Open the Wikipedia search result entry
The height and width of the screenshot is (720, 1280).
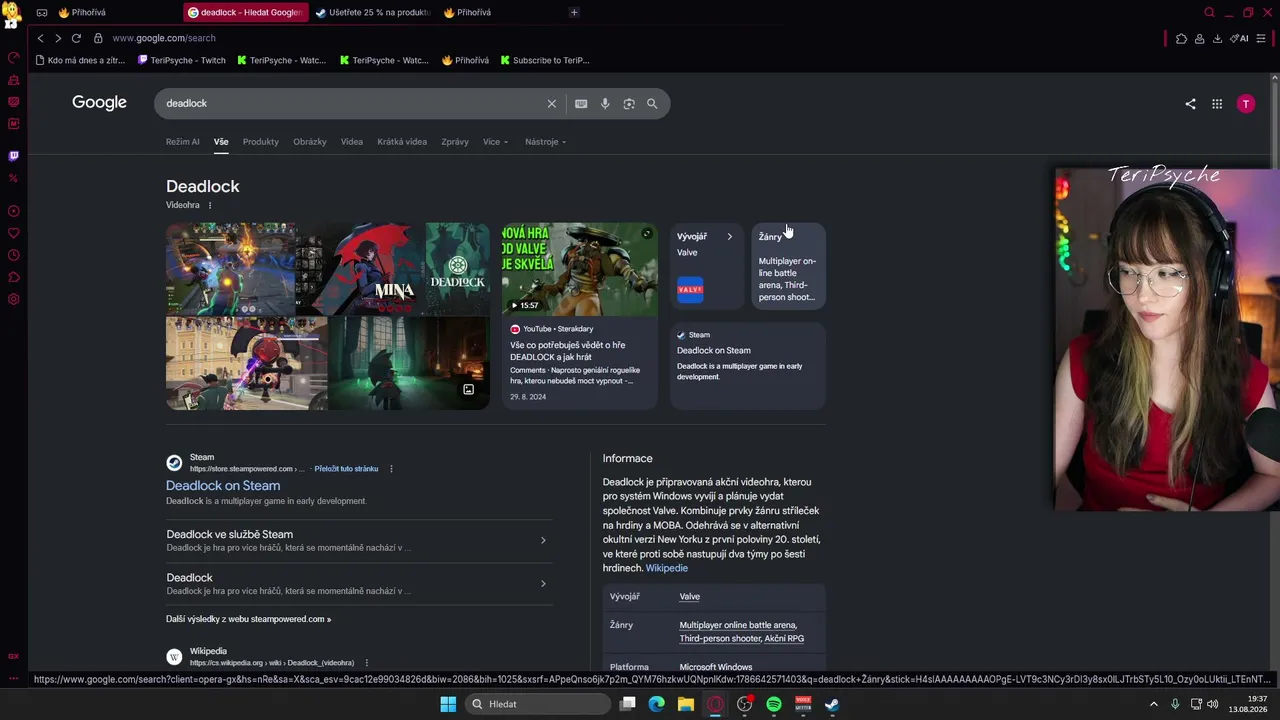click(x=271, y=657)
